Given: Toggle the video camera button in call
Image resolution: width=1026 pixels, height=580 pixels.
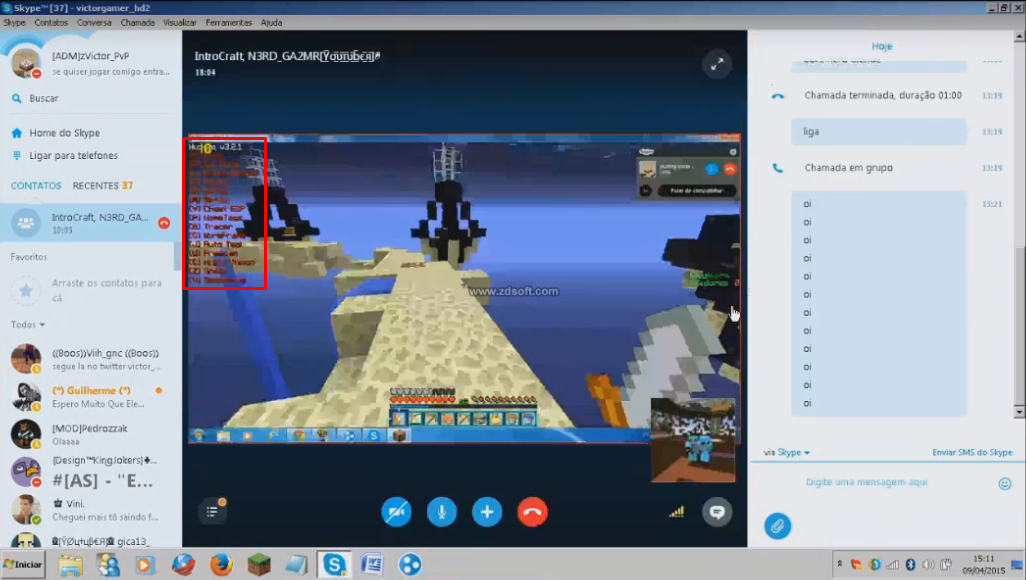Looking at the screenshot, I should point(397,512).
